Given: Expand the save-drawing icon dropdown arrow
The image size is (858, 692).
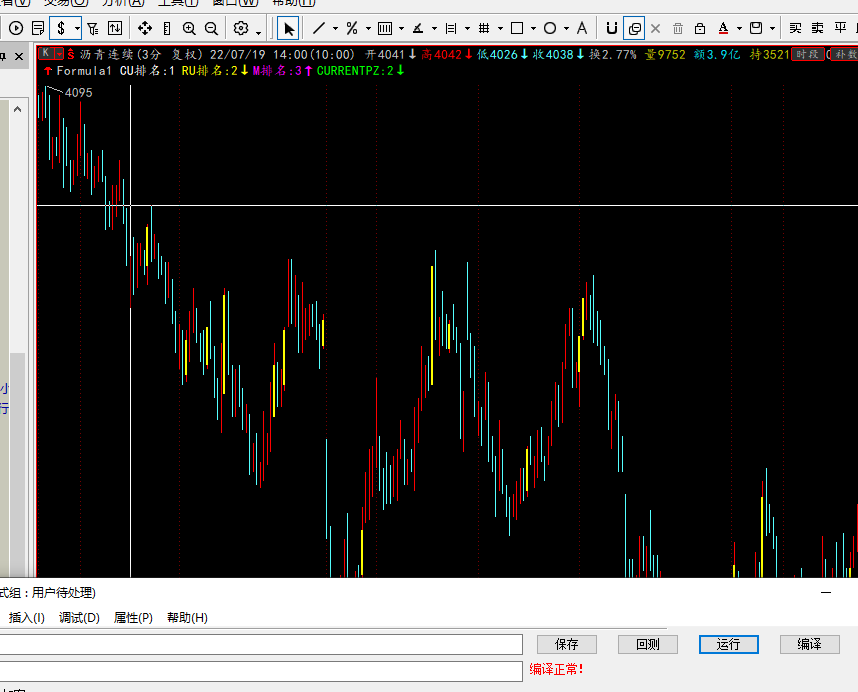Looking at the screenshot, I should (x=772, y=28).
